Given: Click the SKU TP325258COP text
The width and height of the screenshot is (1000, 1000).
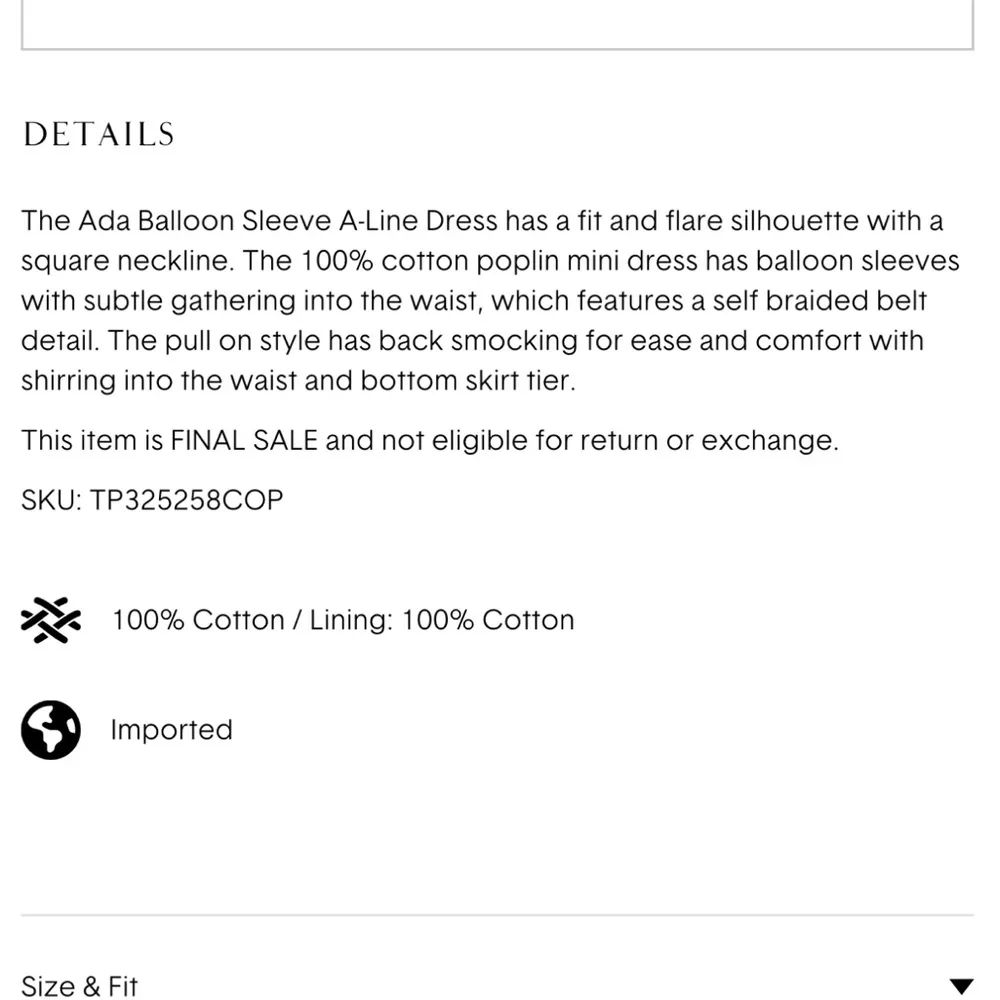Looking at the screenshot, I should [152, 500].
